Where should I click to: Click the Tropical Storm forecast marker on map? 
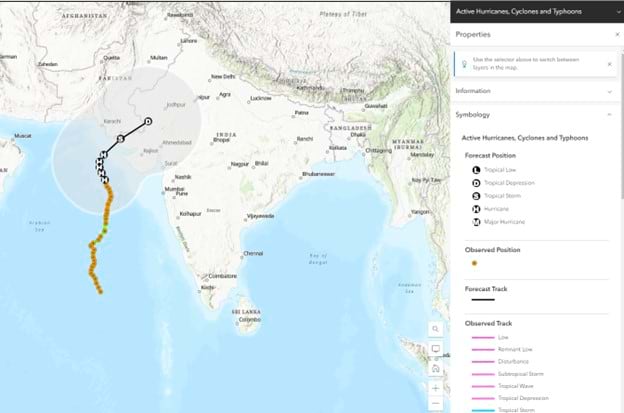(121, 138)
